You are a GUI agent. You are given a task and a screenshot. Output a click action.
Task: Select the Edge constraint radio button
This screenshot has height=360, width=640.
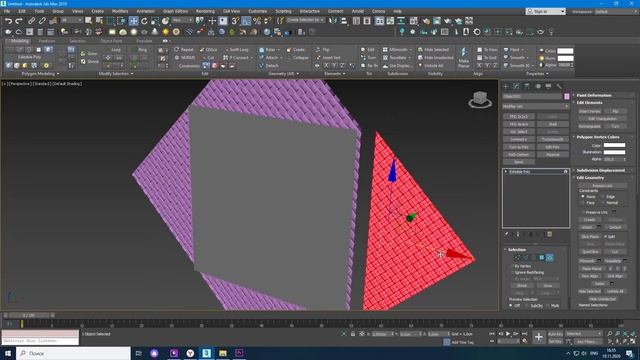coord(602,197)
